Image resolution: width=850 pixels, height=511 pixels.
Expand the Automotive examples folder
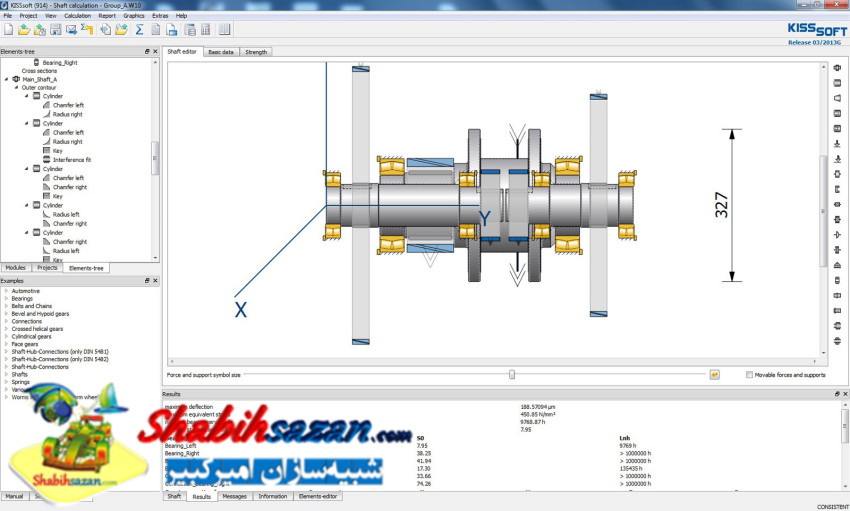pyautogui.click(x=6, y=290)
